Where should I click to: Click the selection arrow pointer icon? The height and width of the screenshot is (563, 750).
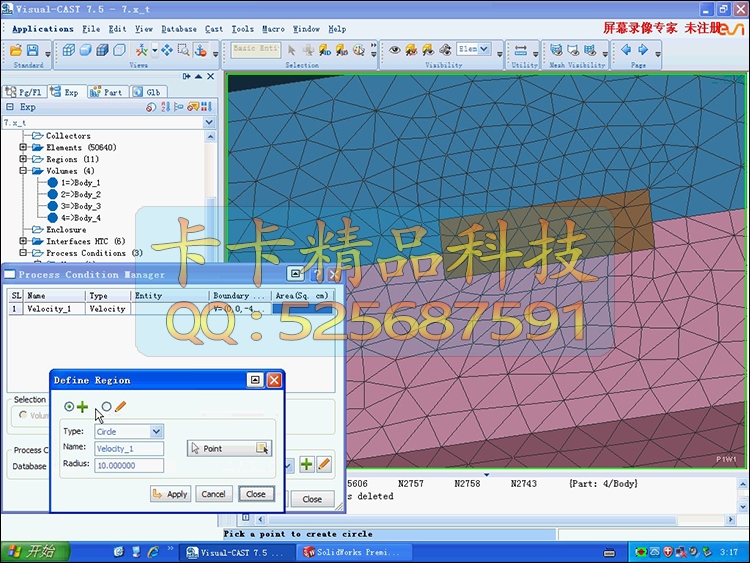pyautogui.click(x=291, y=50)
